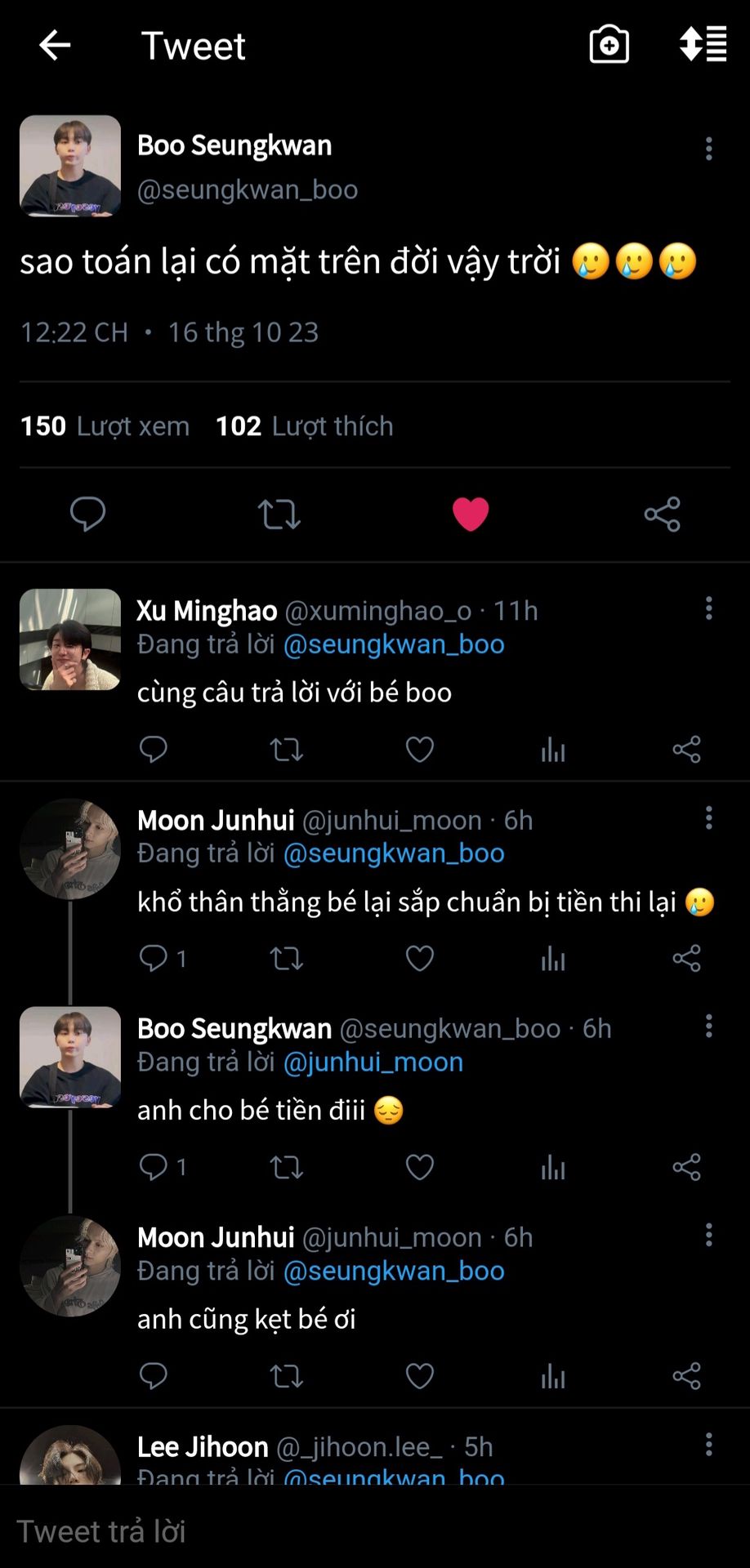Open three-dot menu on Xu Minghao's reply
Viewport: 750px width, 1568px height.
point(708,608)
